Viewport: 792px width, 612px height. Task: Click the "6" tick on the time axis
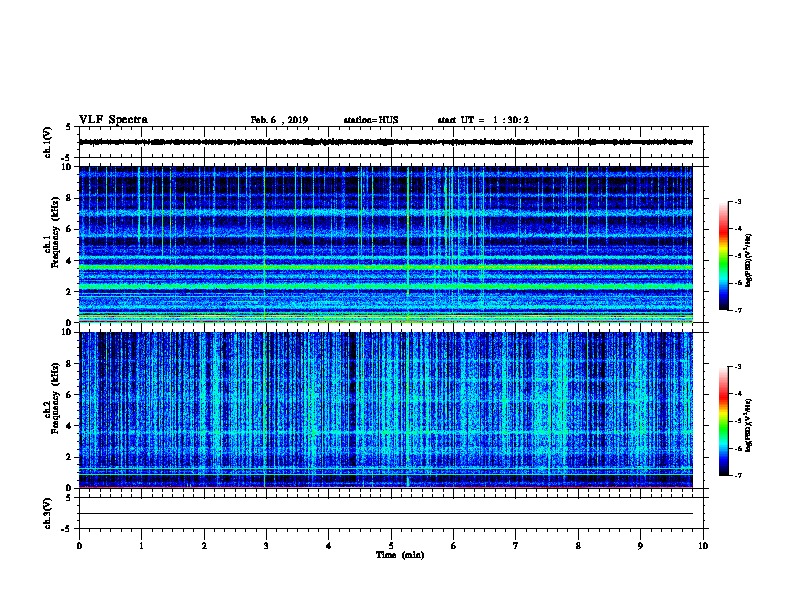pyautogui.click(x=454, y=546)
